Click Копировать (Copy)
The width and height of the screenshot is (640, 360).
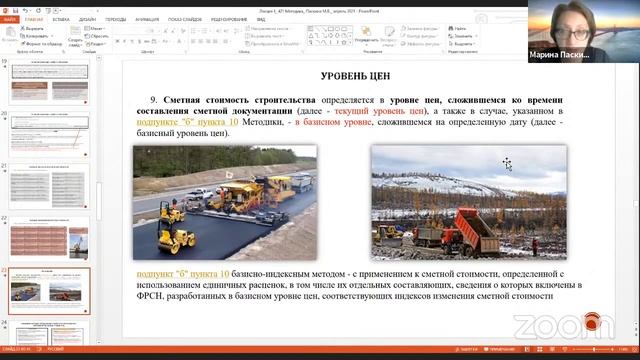point(35,36)
